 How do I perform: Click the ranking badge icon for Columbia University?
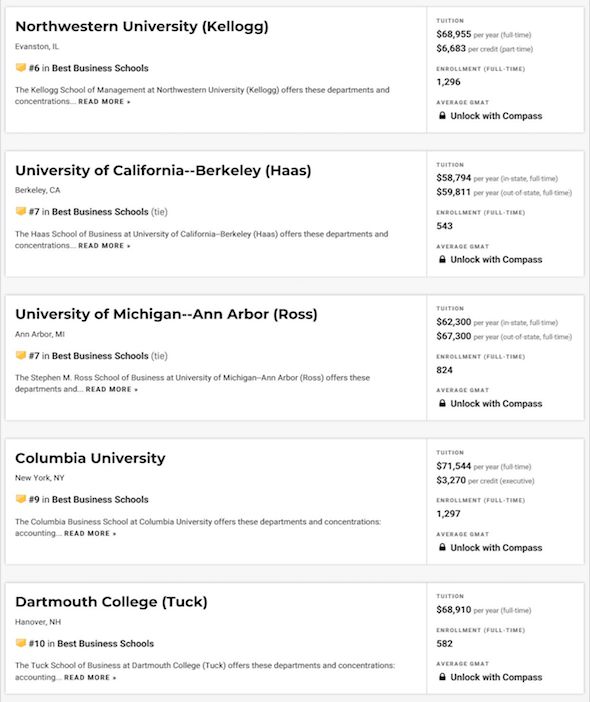pyautogui.click(x=21, y=499)
